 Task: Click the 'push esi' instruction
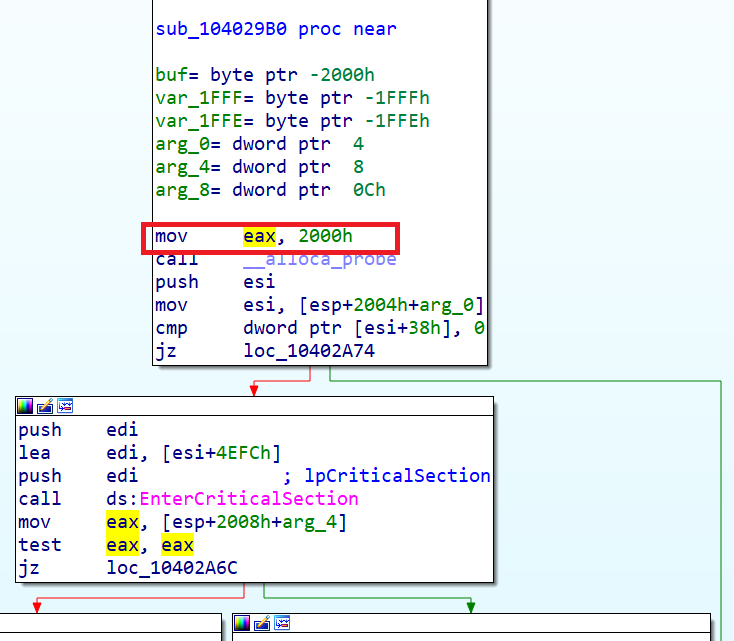click(x=215, y=282)
